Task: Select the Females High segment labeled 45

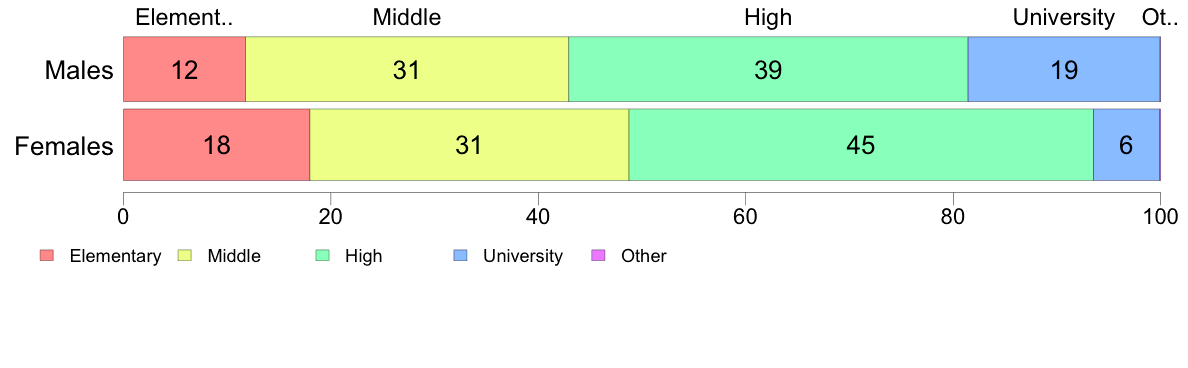Action: point(861,145)
